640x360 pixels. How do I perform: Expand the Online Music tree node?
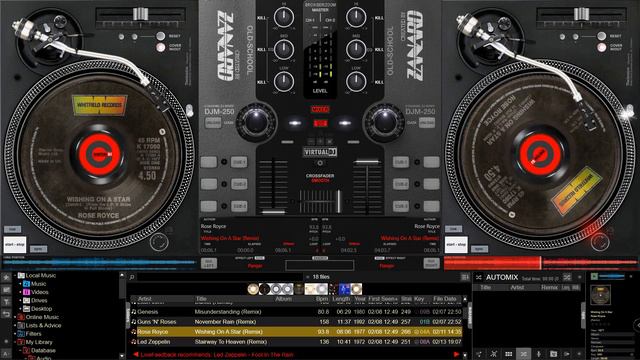click(x=15, y=317)
